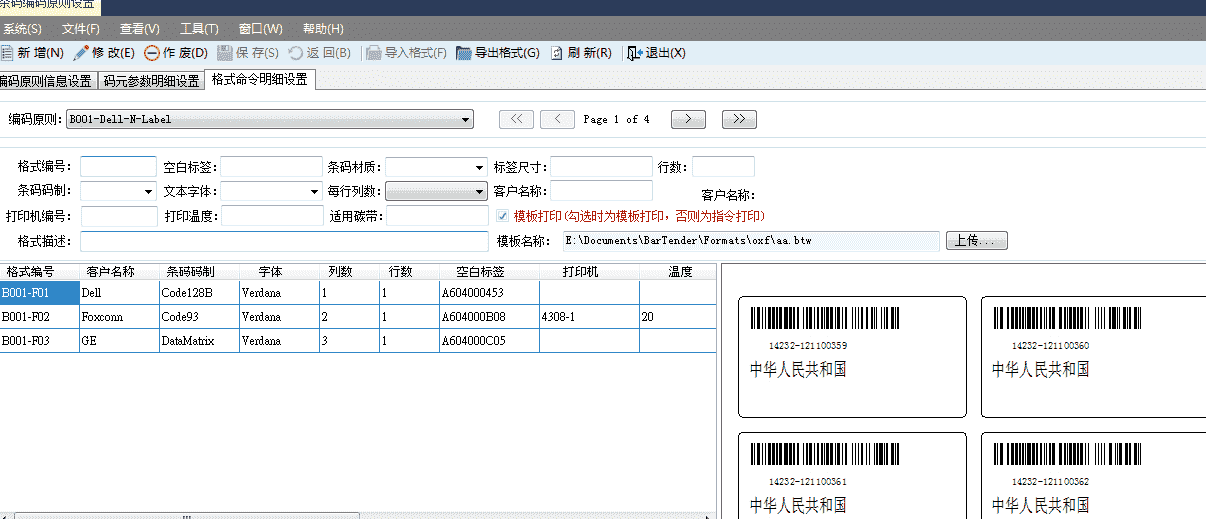The height and width of the screenshot is (519, 1206).
Task: Click the 客户名称 table column header
Action: coord(120,272)
